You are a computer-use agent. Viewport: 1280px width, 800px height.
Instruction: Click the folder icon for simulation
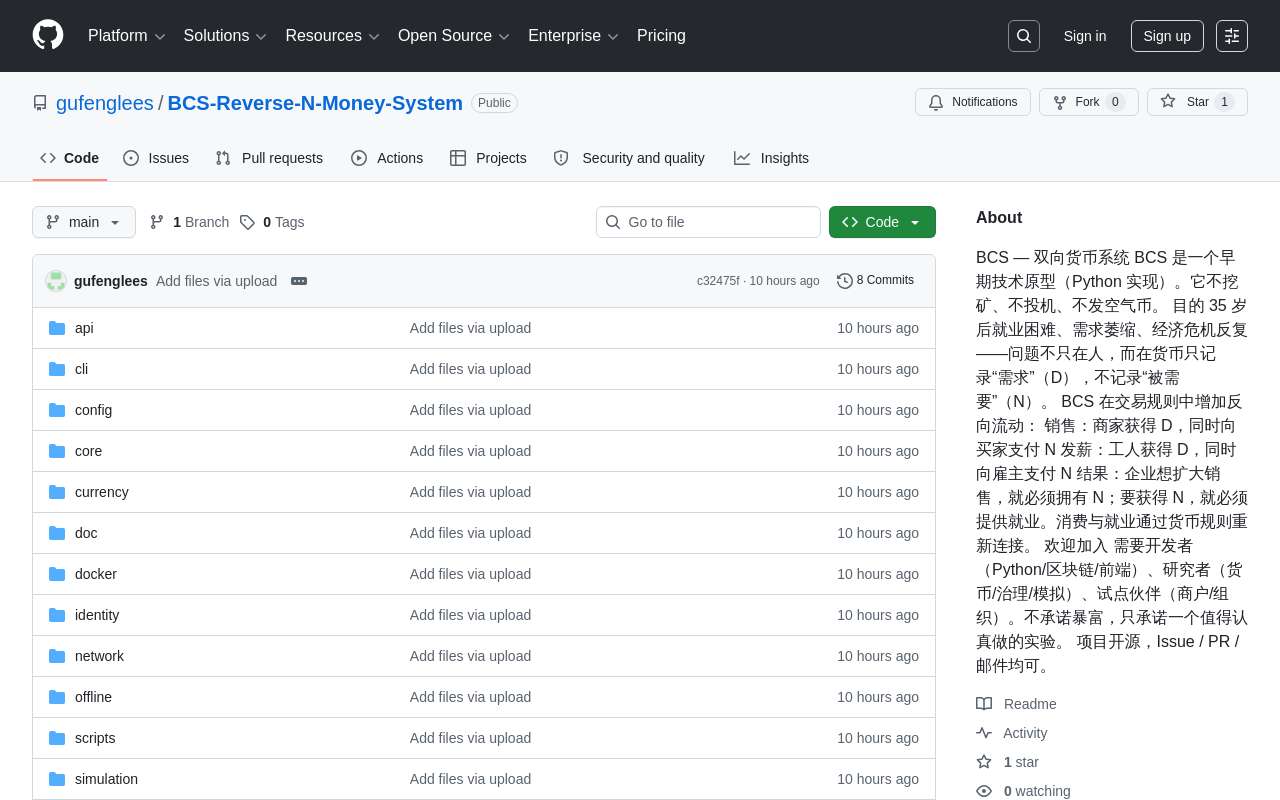tap(57, 779)
